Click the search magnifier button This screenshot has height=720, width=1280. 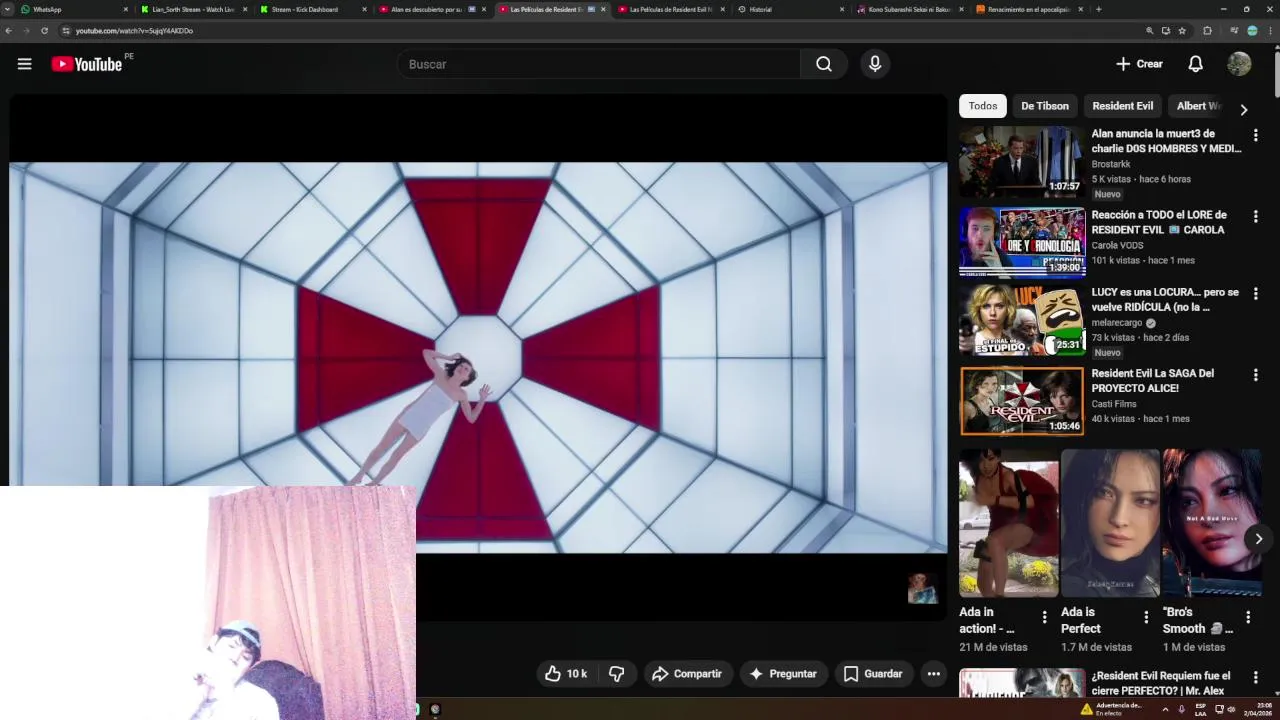[824, 64]
